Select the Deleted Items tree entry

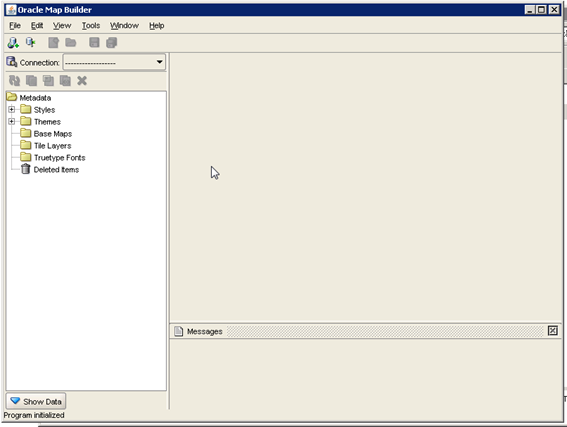coord(56,170)
